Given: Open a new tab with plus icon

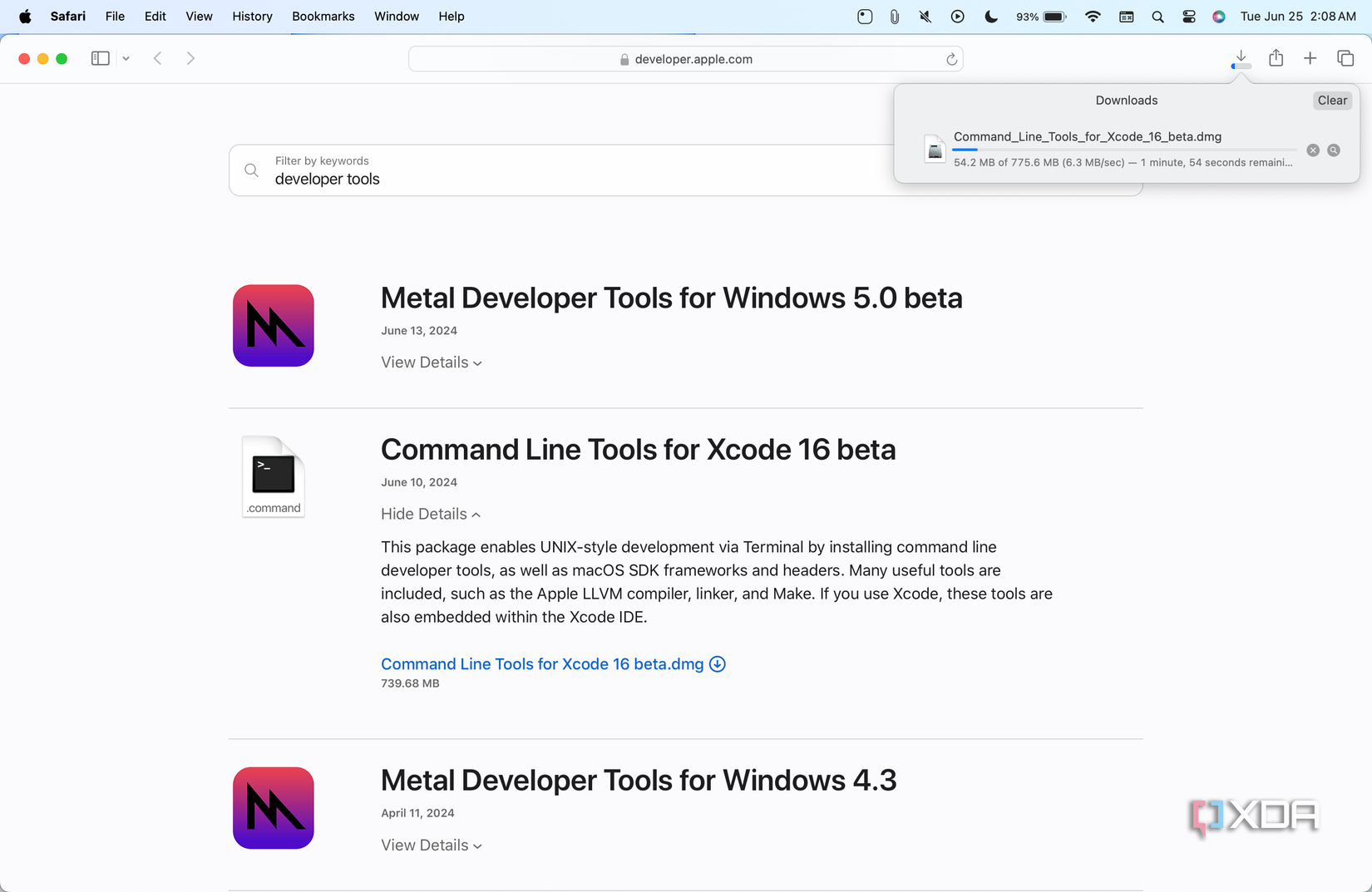Looking at the screenshot, I should click(x=1310, y=58).
